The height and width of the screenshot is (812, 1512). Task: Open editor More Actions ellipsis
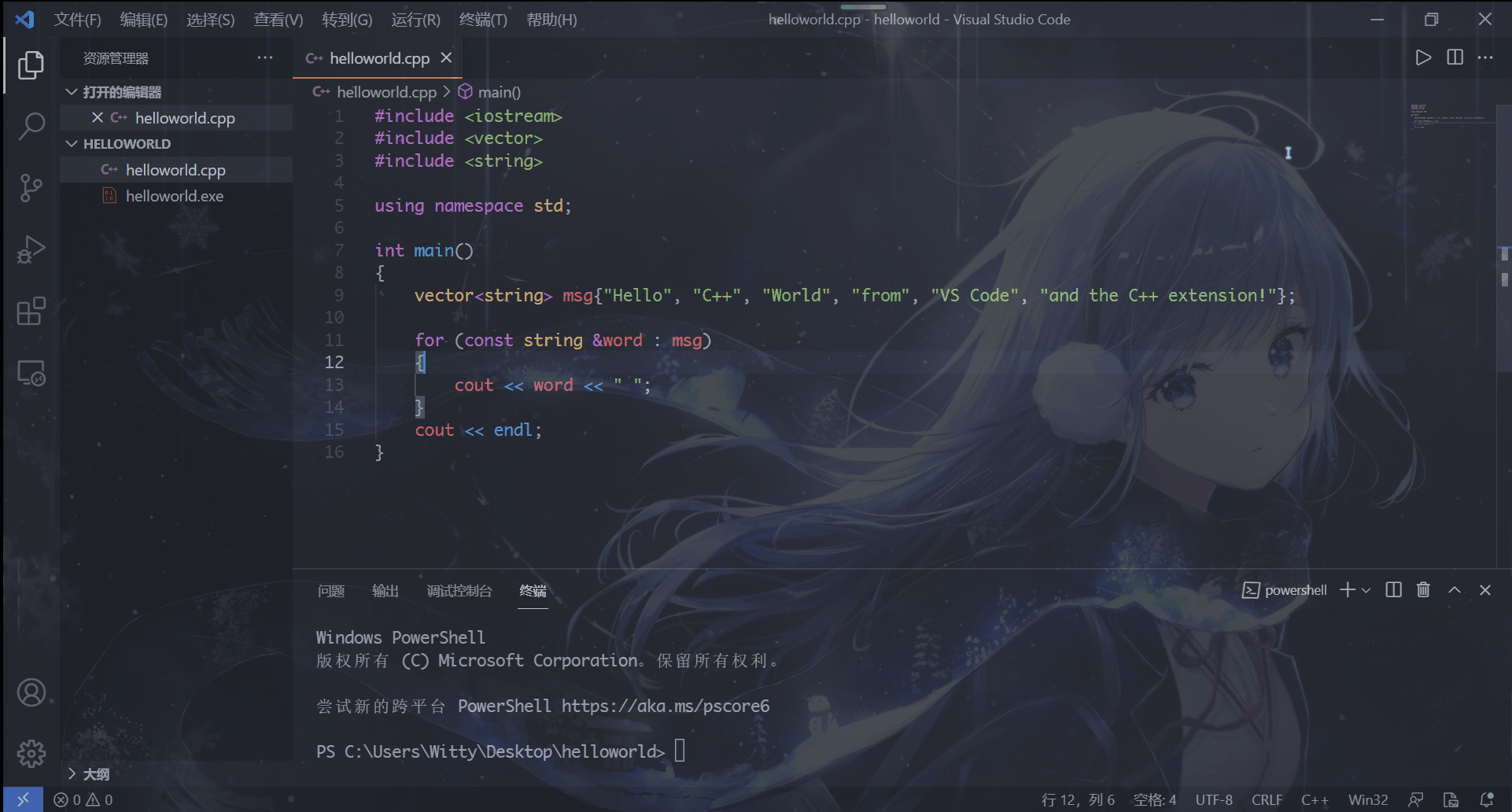(1485, 57)
